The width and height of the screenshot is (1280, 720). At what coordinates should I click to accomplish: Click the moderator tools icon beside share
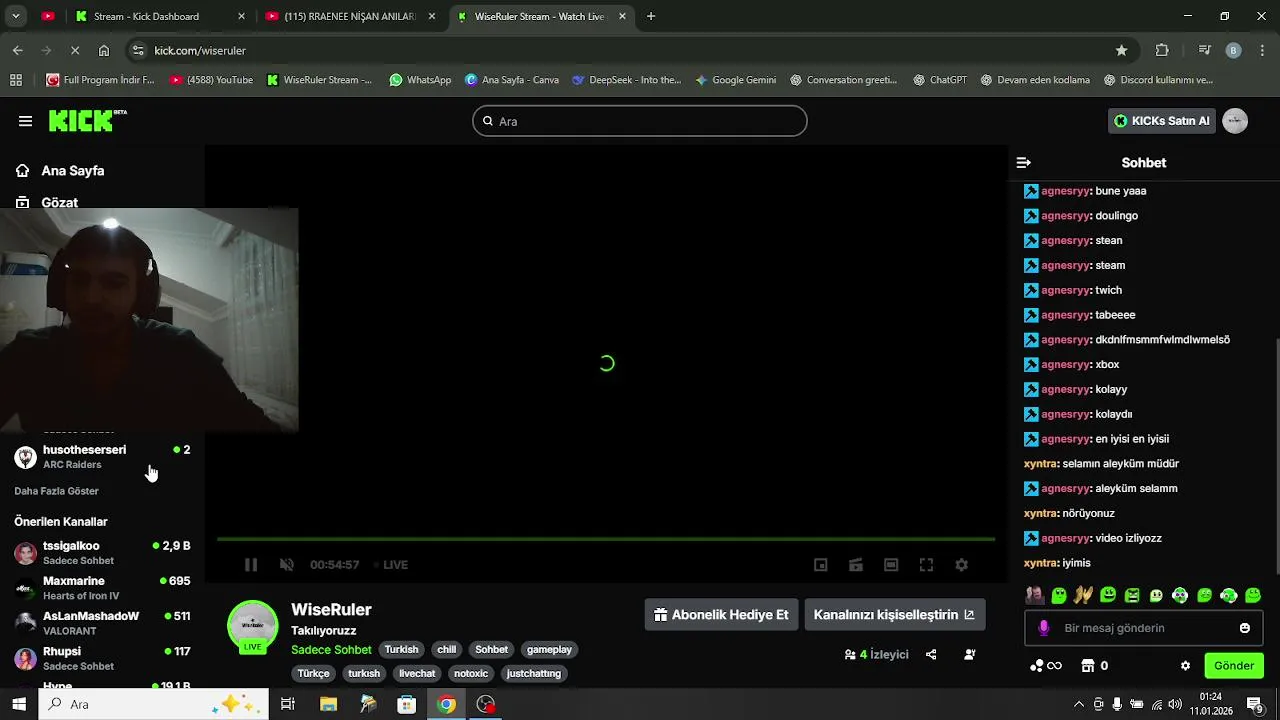pyautogui.click(x=969, y=655)
